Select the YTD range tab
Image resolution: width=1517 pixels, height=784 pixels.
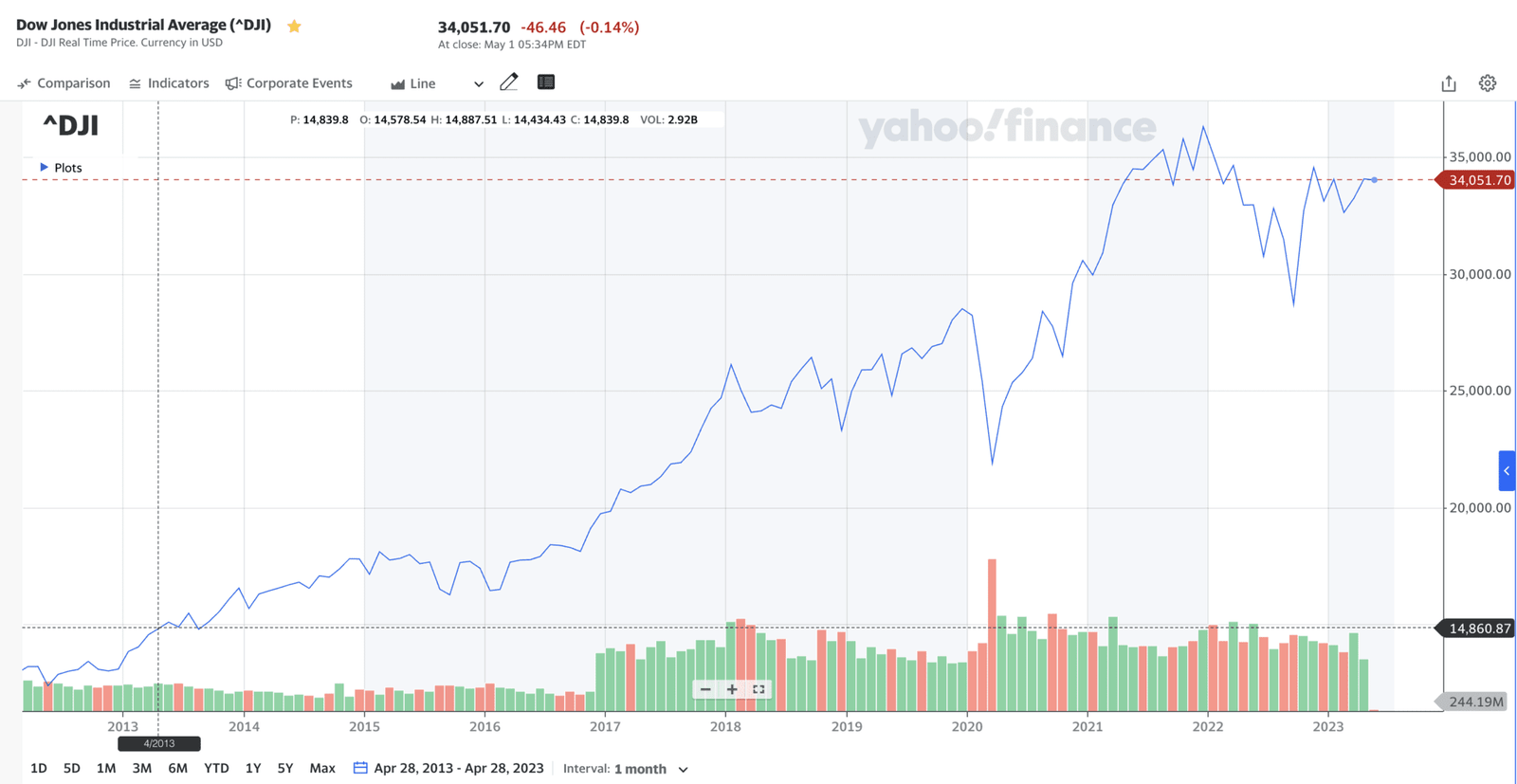pos(216,768)
